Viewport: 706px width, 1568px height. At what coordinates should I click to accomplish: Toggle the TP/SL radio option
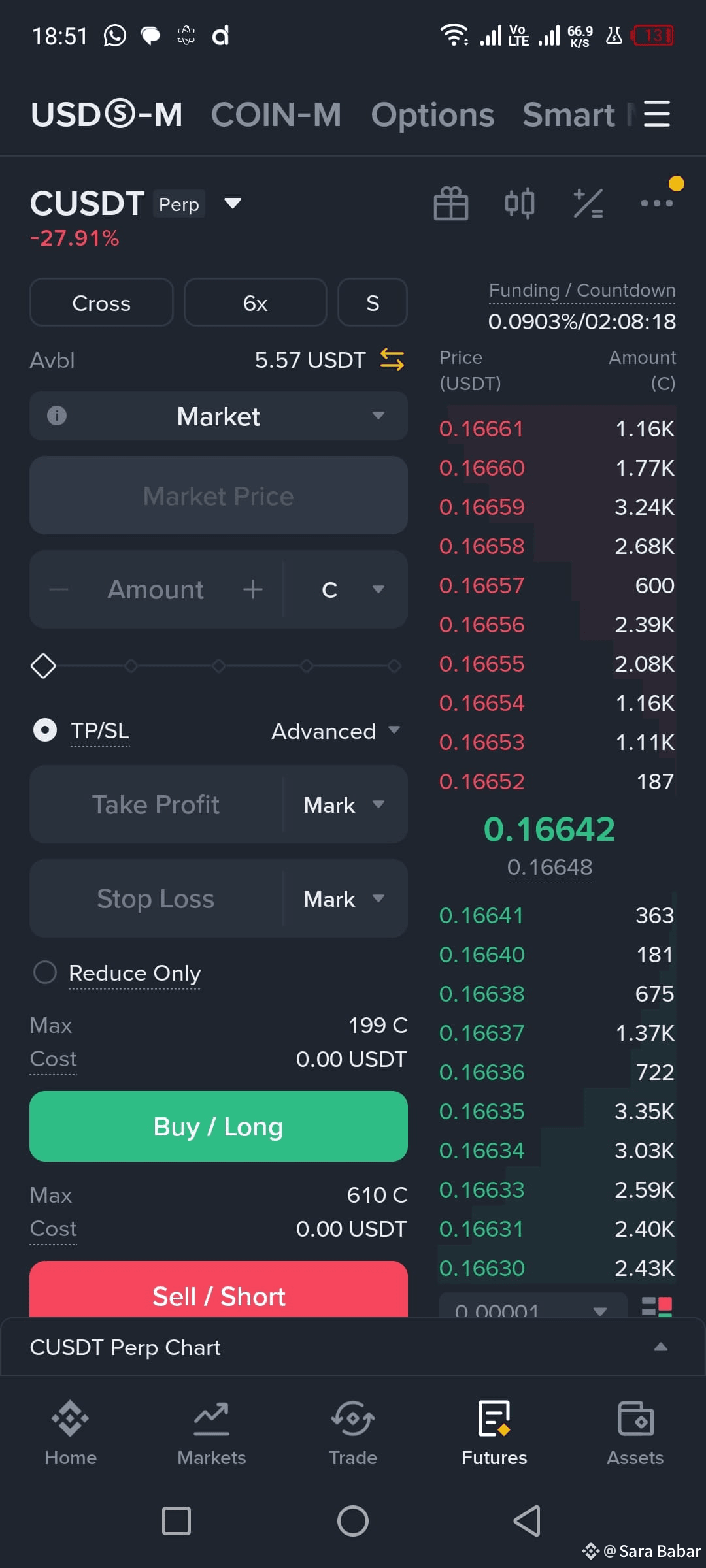click(x=44, y=730)
